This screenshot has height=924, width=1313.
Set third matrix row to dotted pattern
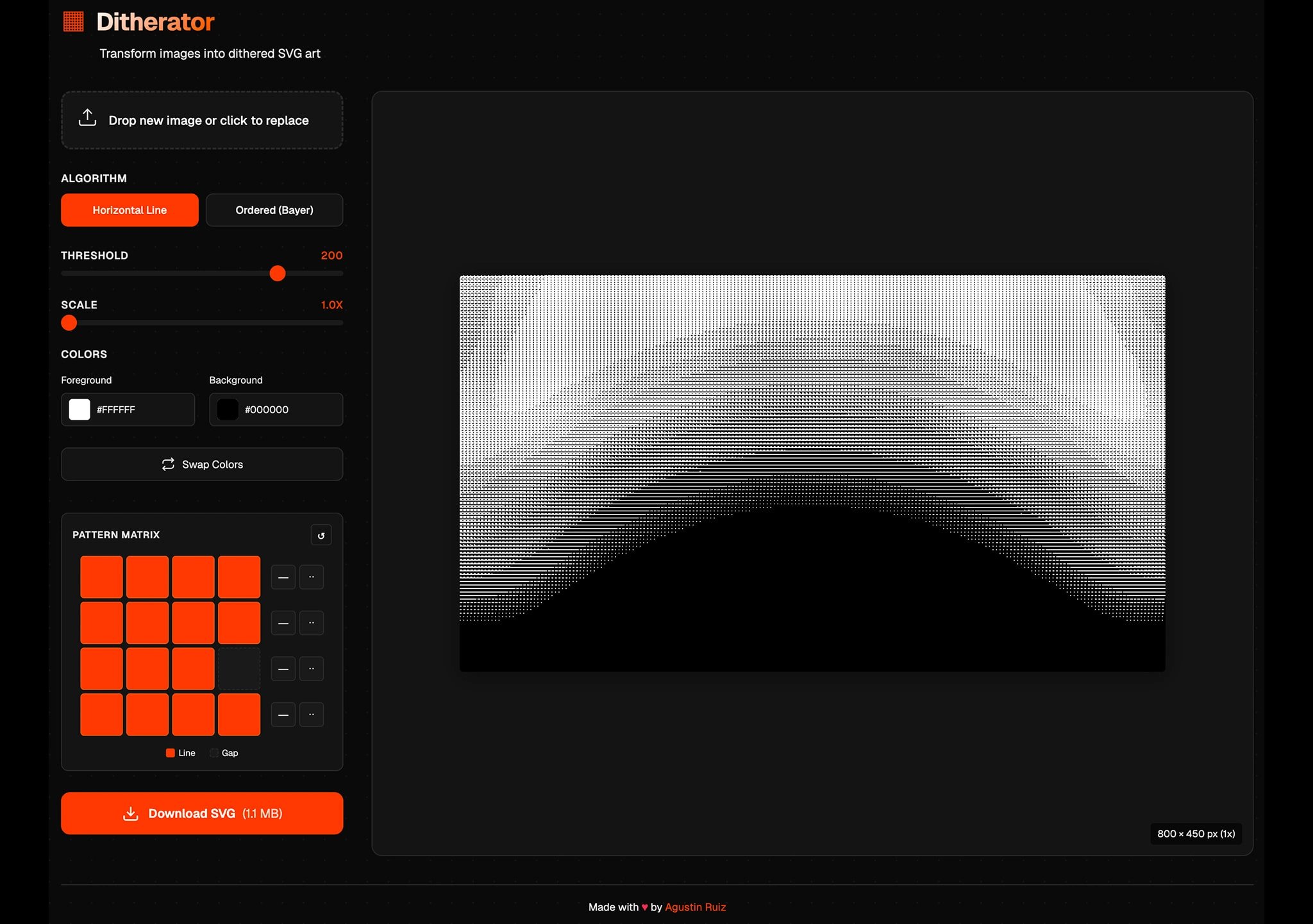[x=312, y=669]
